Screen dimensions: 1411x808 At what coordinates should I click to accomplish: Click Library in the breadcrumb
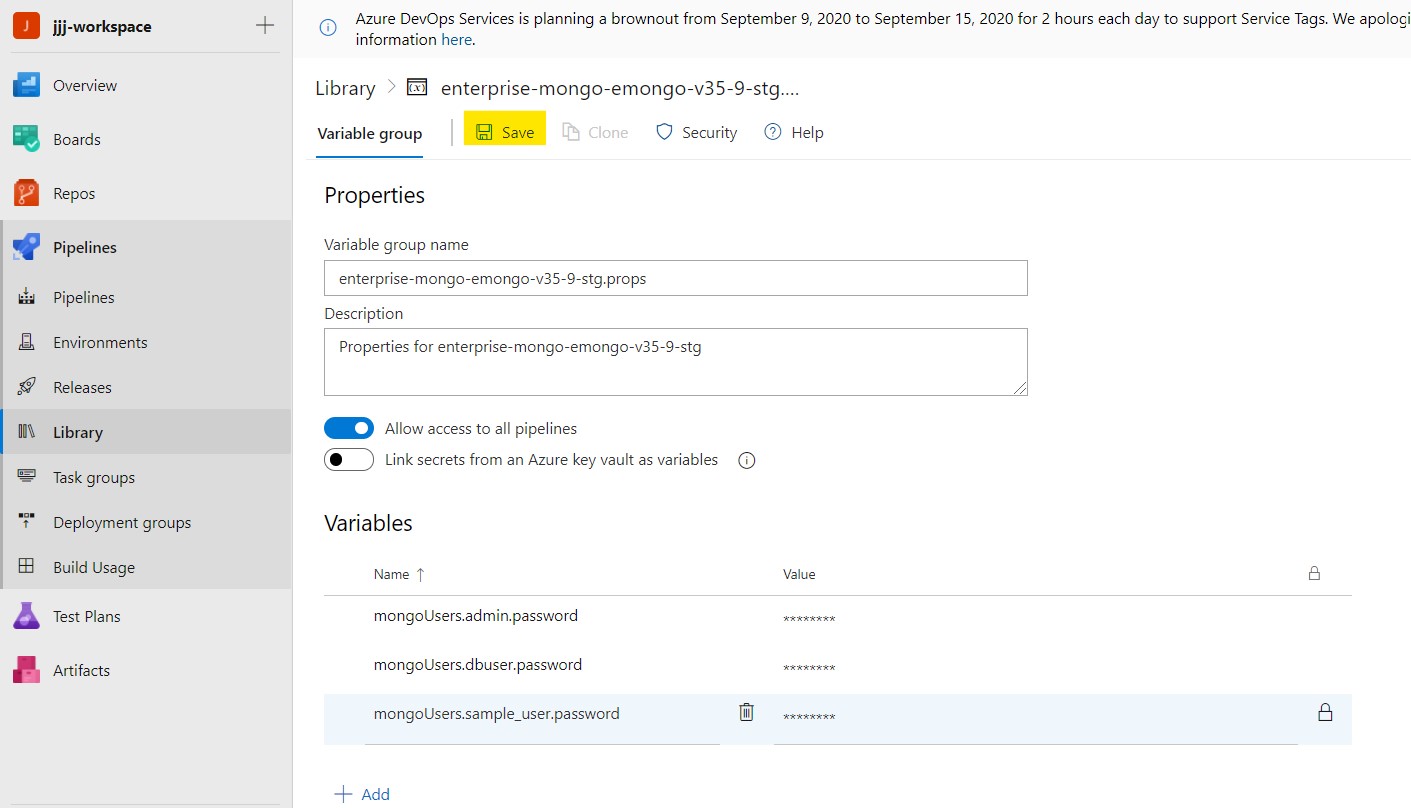point(345,88)
